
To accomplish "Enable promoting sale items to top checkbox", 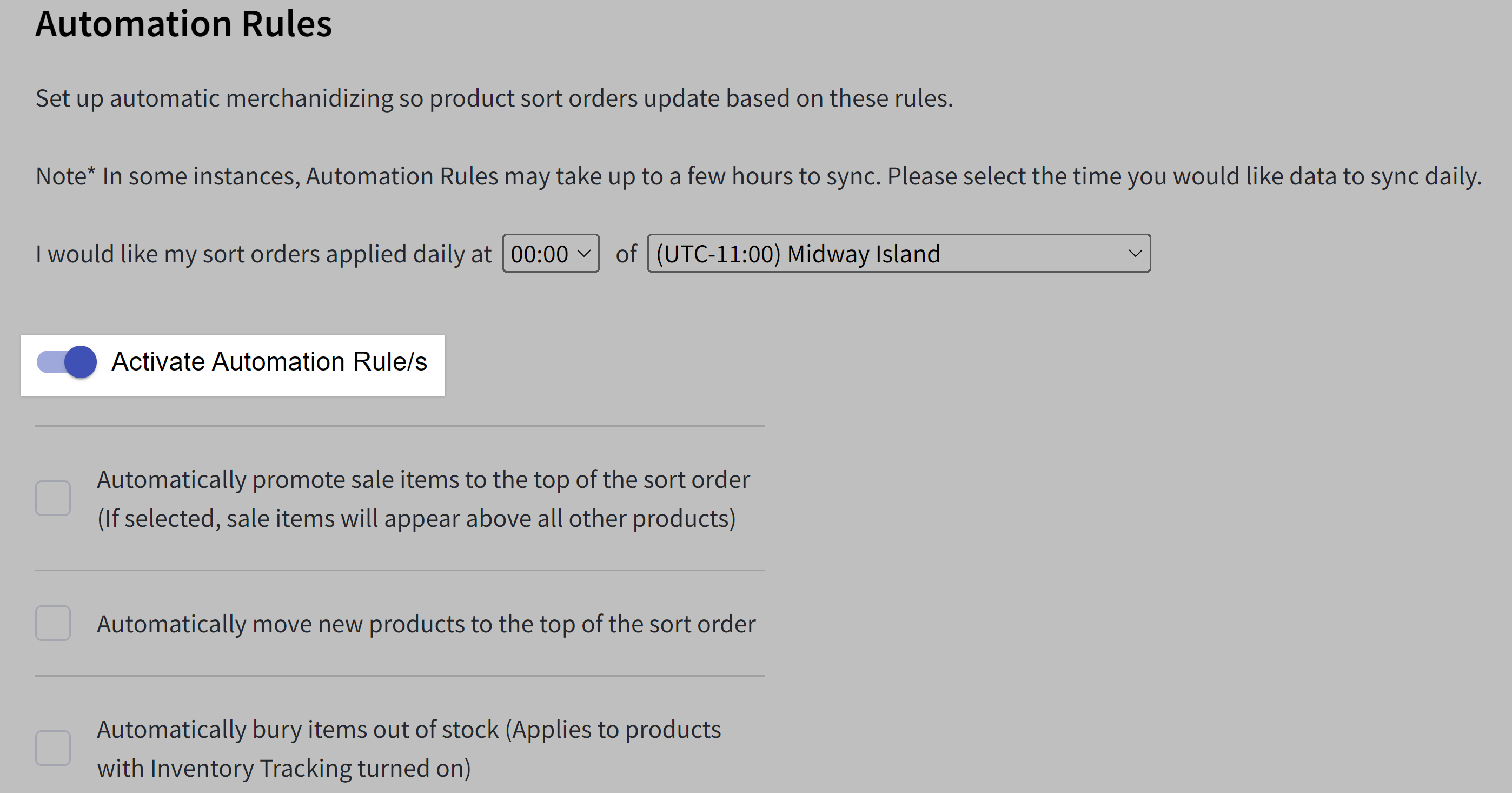I will [x=54, y=498].
